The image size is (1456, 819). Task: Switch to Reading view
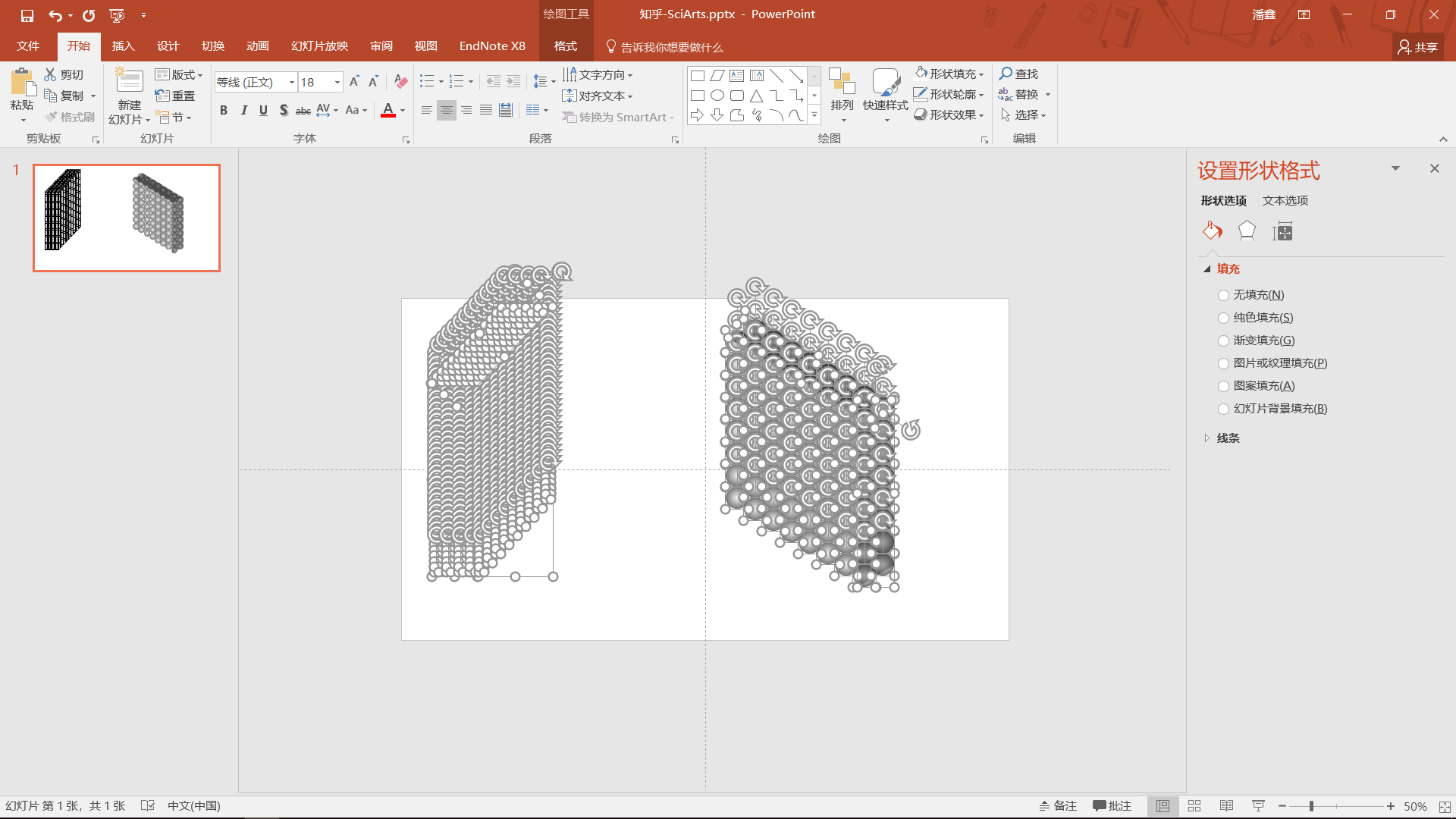[x=1226, y=806]
